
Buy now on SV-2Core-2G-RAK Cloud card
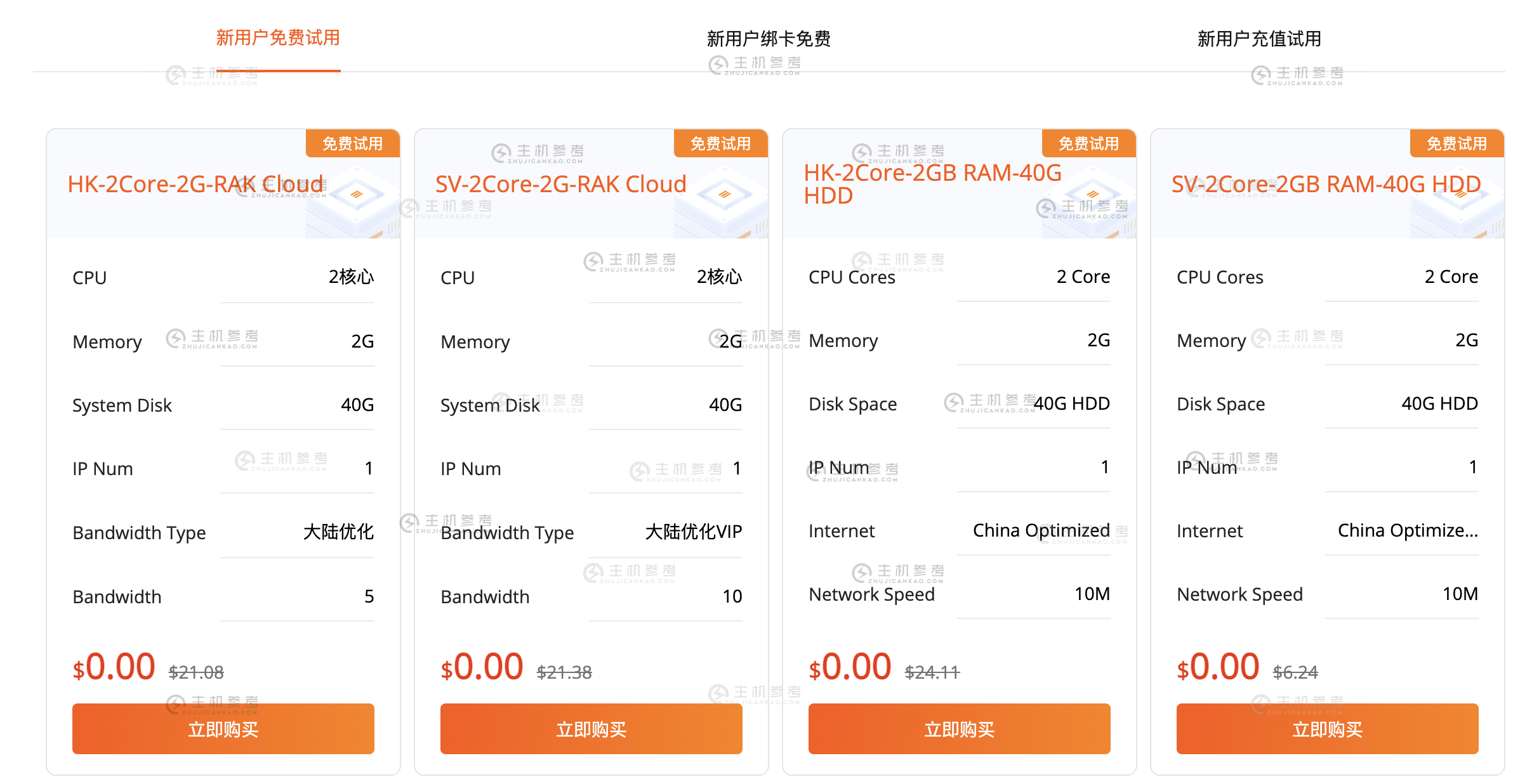(591, 729)
